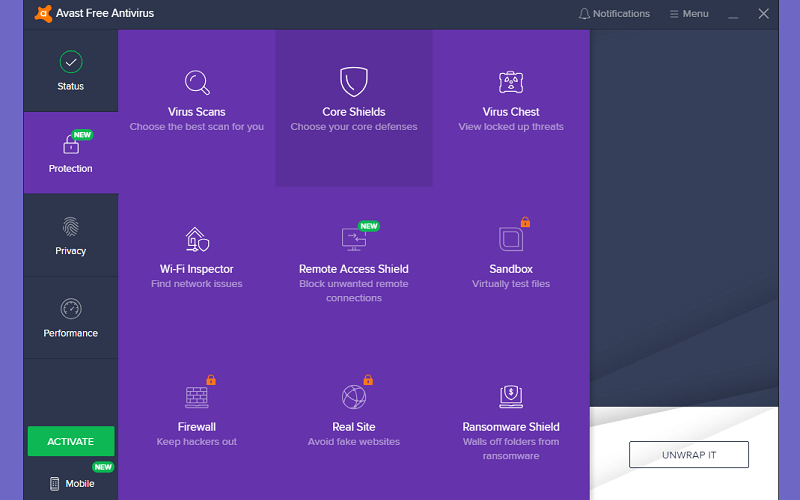
Task: Click the orange lock on Sandbox
Action: click(x=525, y=222)
